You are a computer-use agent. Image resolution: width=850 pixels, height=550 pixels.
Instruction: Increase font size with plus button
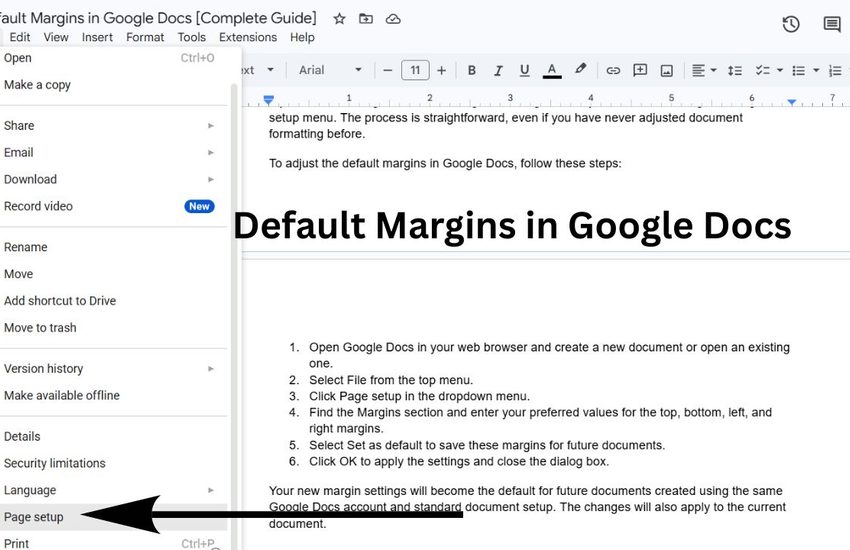(441, 70)
